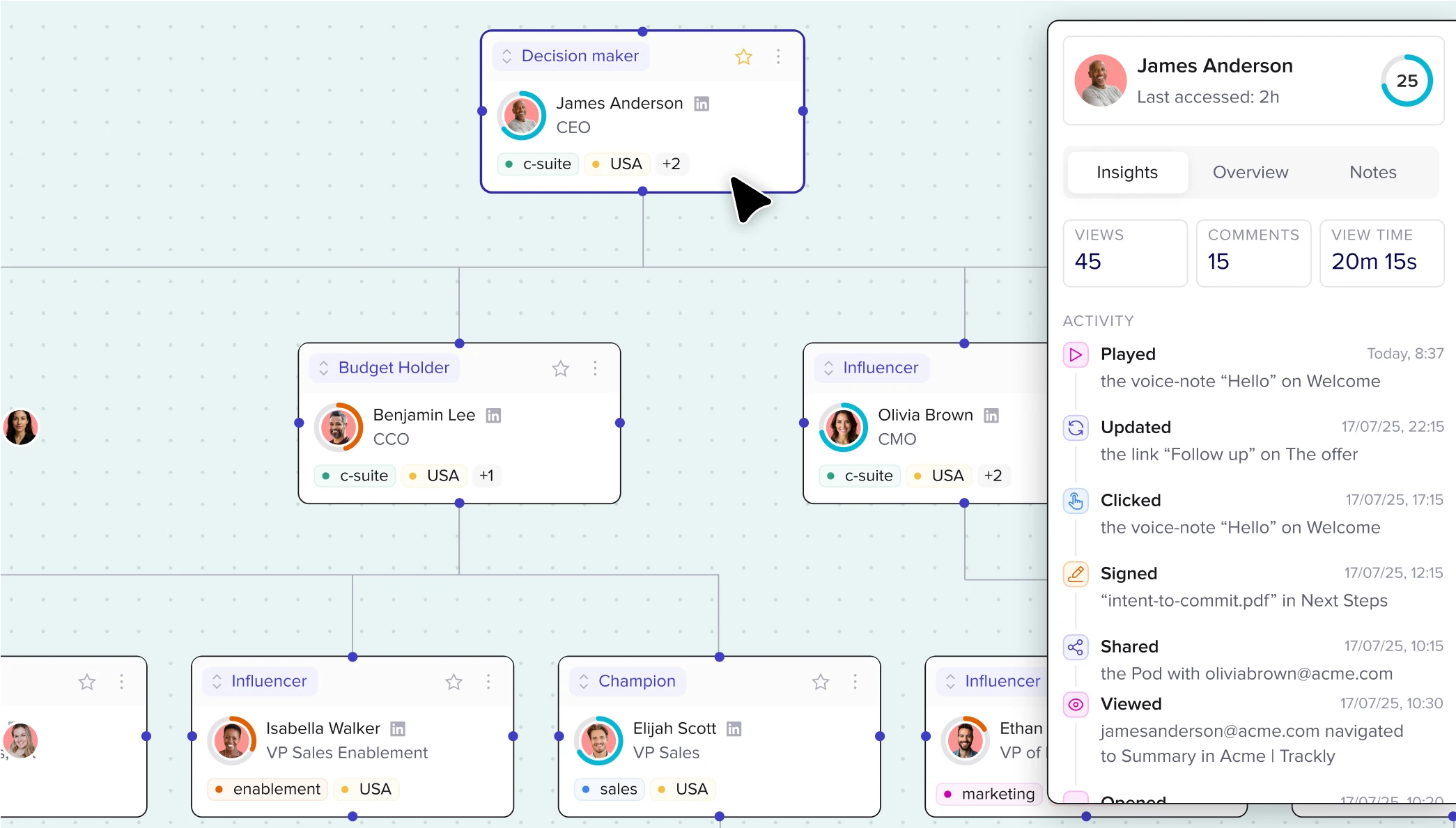Viewport: 1456px width, 828px height.
Task: Click the Signed activity pen icon
Action: point(1076,574)
